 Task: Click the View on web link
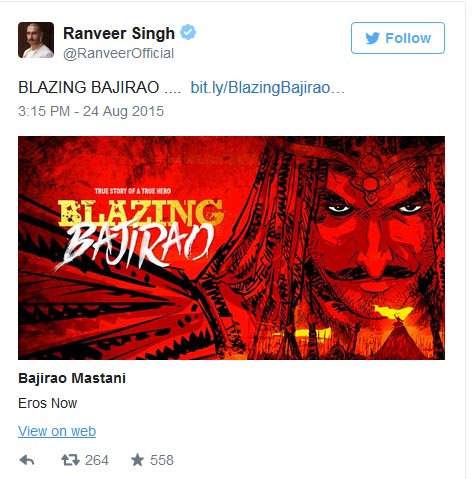tap(57, 431)
